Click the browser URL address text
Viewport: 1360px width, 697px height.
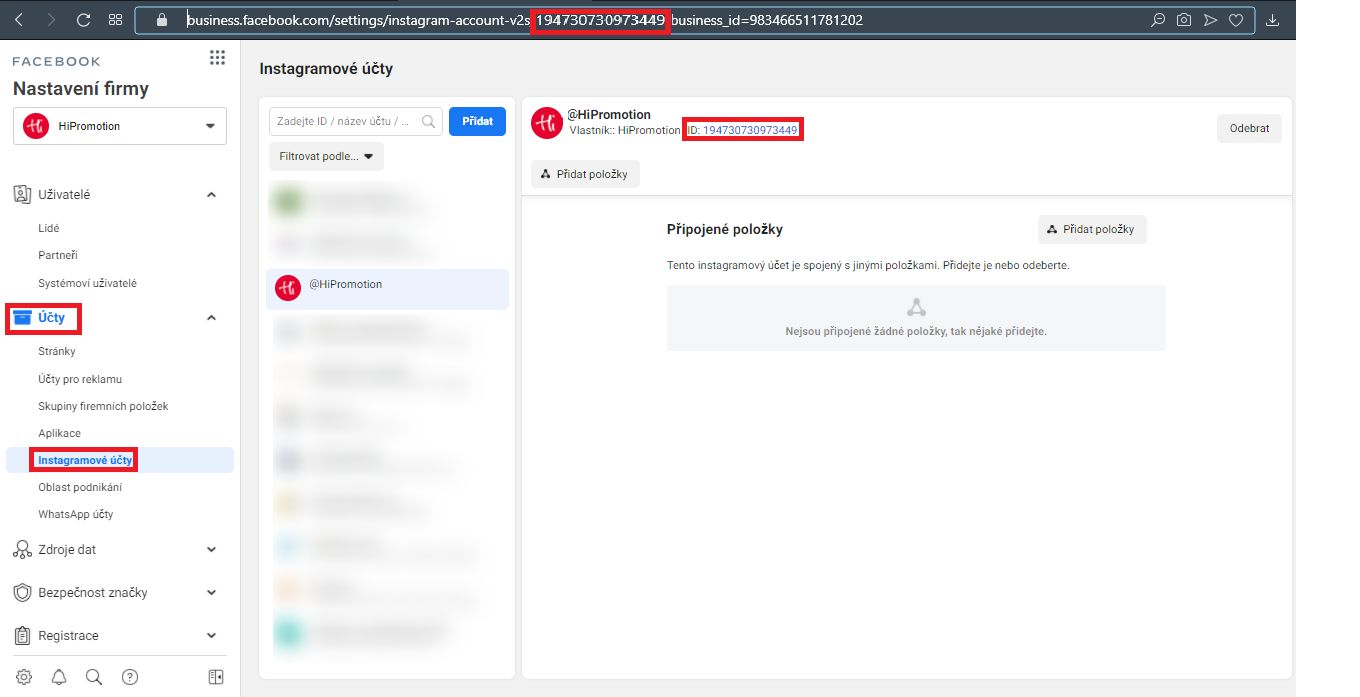click(x=525, y=20)
